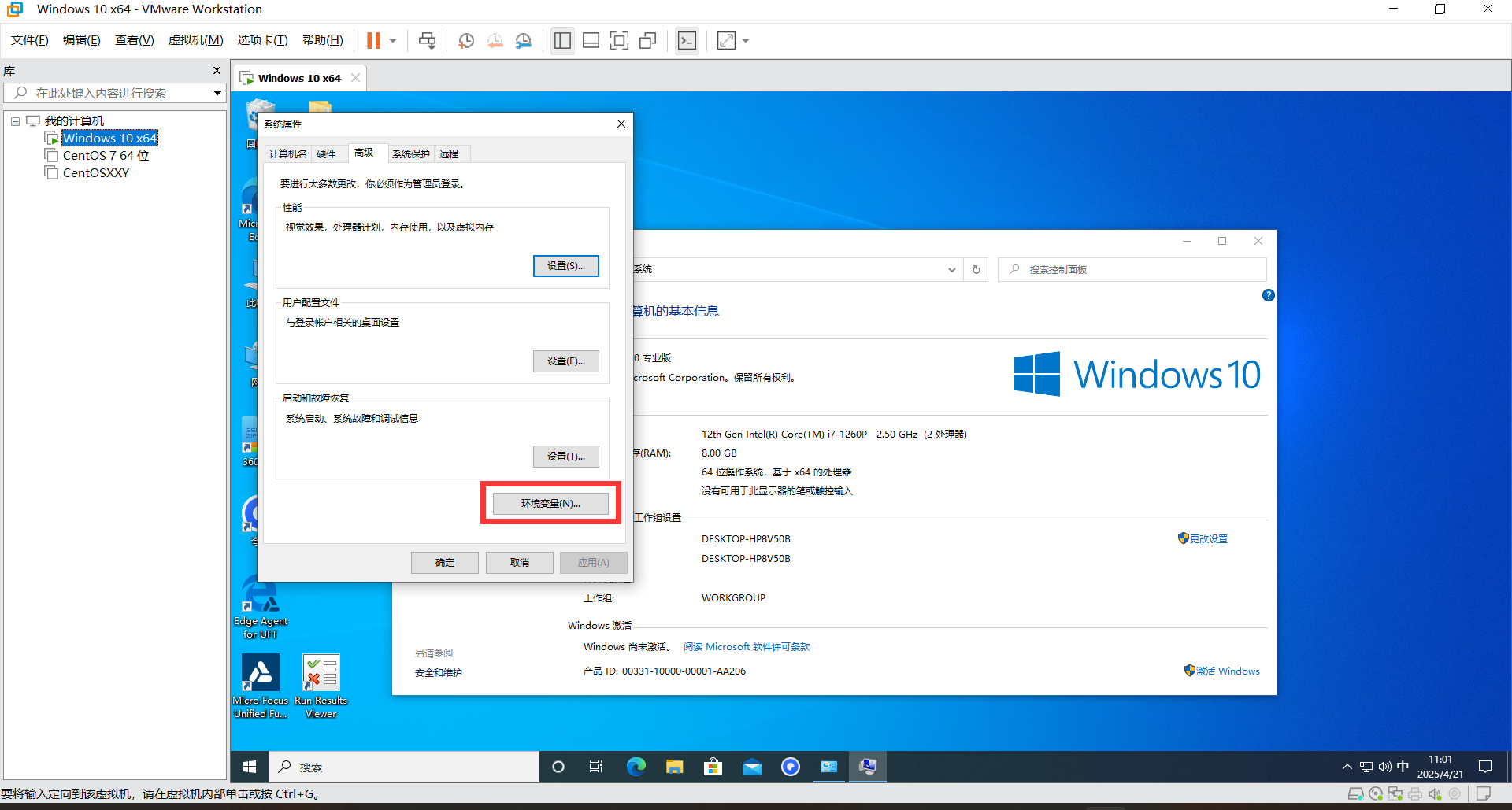Close the library panel
Screen dimensions: 1512x810
[217, 71]
